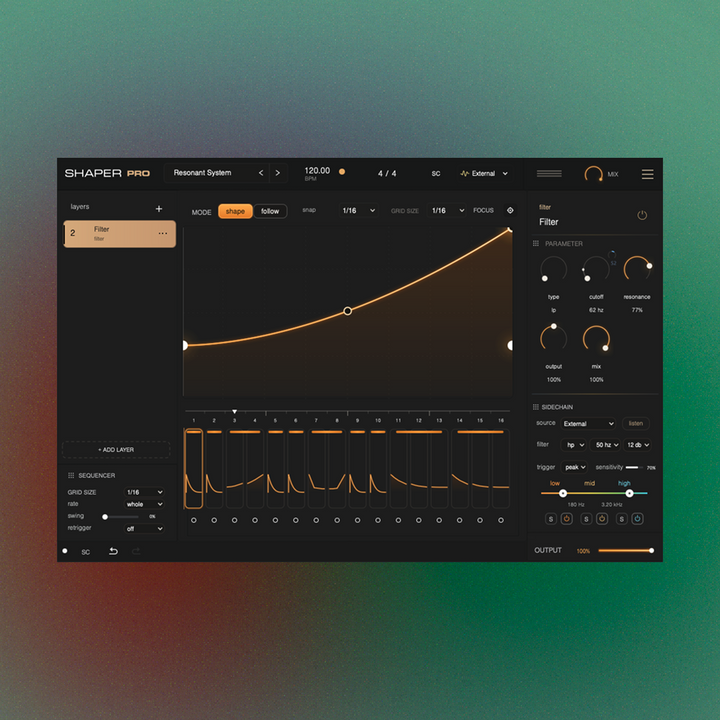The image size is (720, 720).
Task: Toggle the mid band power button
Action: tap(602, 519)
